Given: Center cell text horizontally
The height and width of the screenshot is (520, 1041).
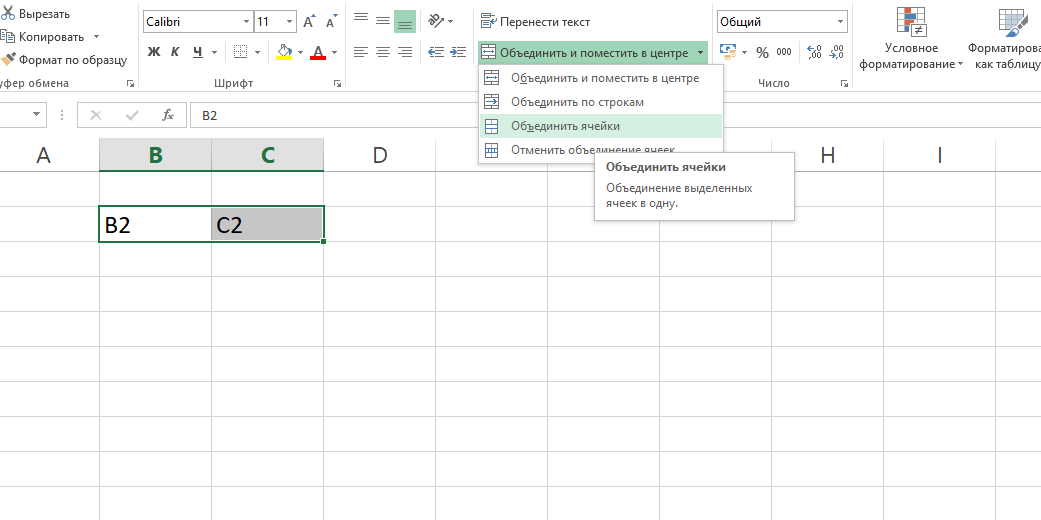Looking at the screenshot, I should [x=382, y=52].
